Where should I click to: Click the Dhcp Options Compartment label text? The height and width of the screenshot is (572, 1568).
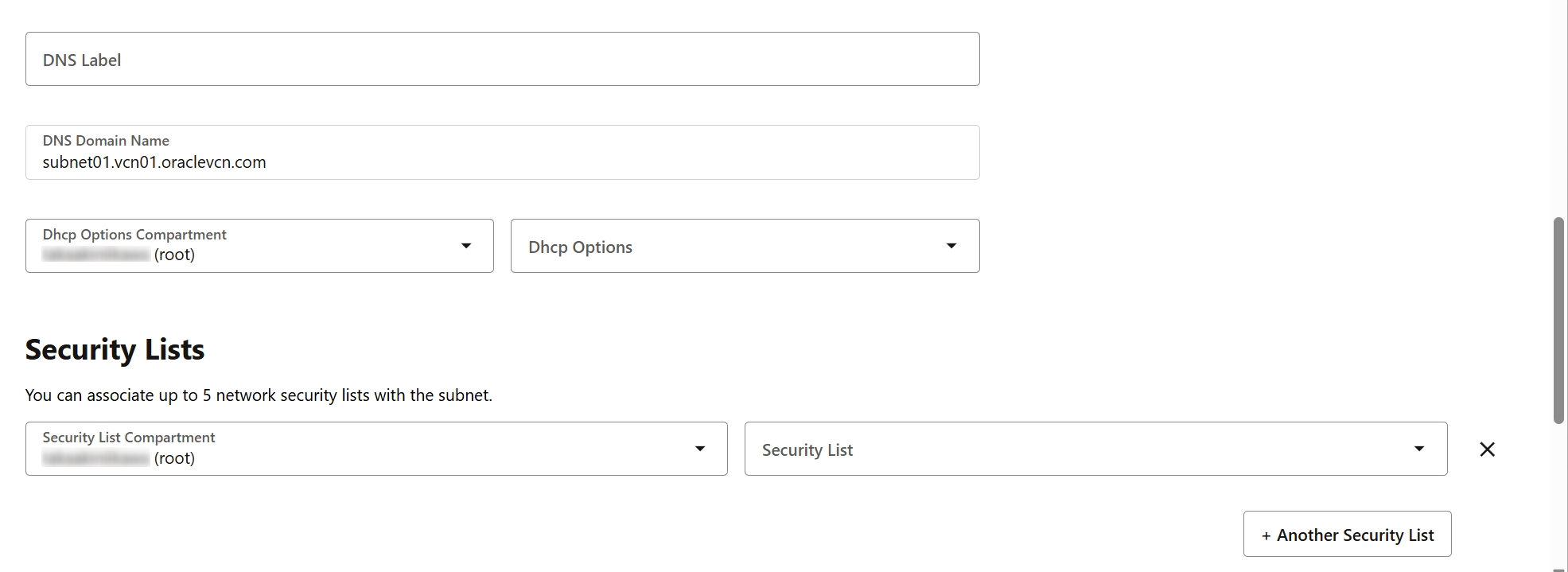[134, 235]
